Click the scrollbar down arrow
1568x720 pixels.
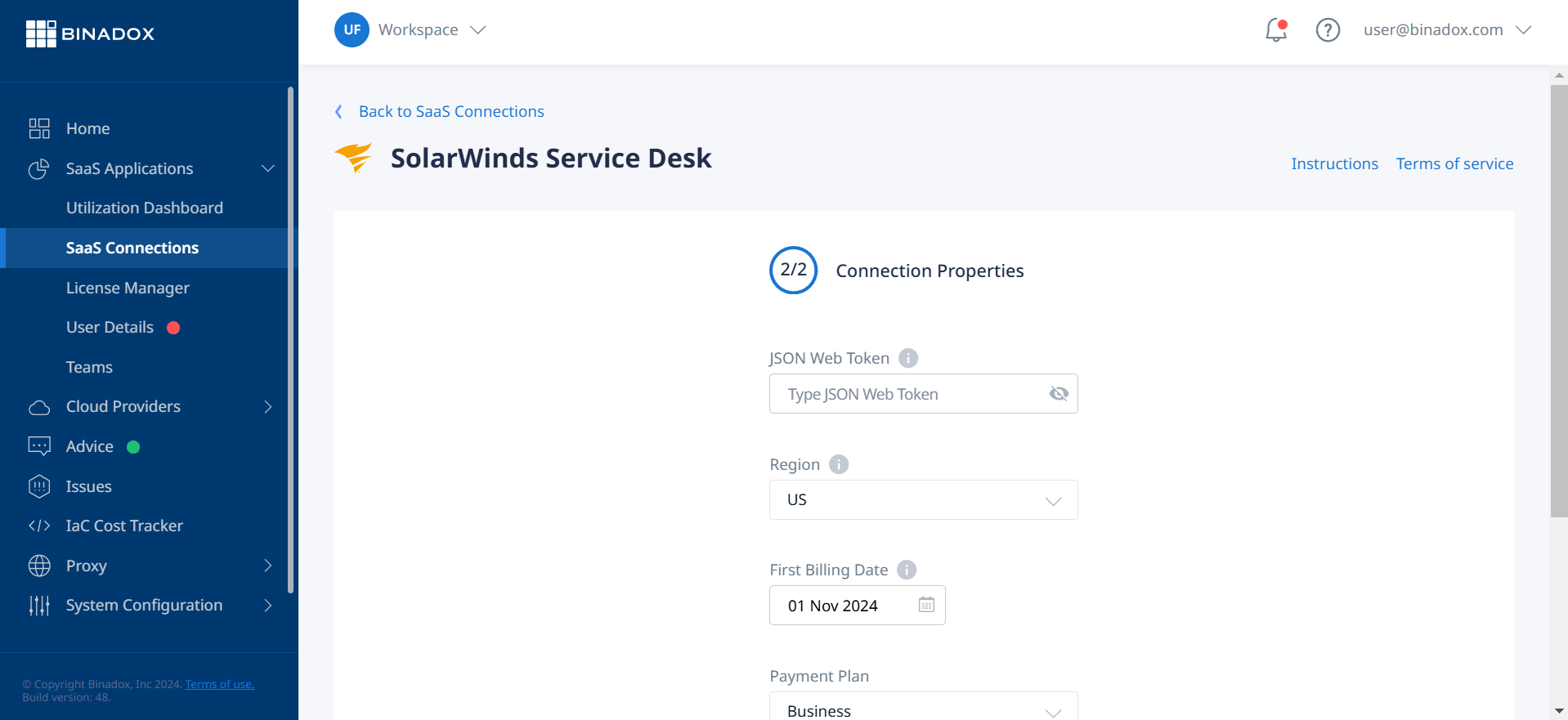[x=1559, y=711]
